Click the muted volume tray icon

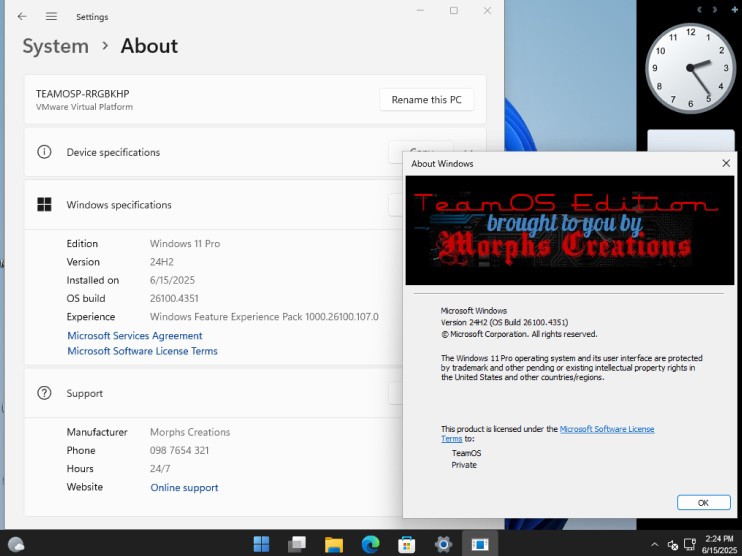click(x=672, y=546)
